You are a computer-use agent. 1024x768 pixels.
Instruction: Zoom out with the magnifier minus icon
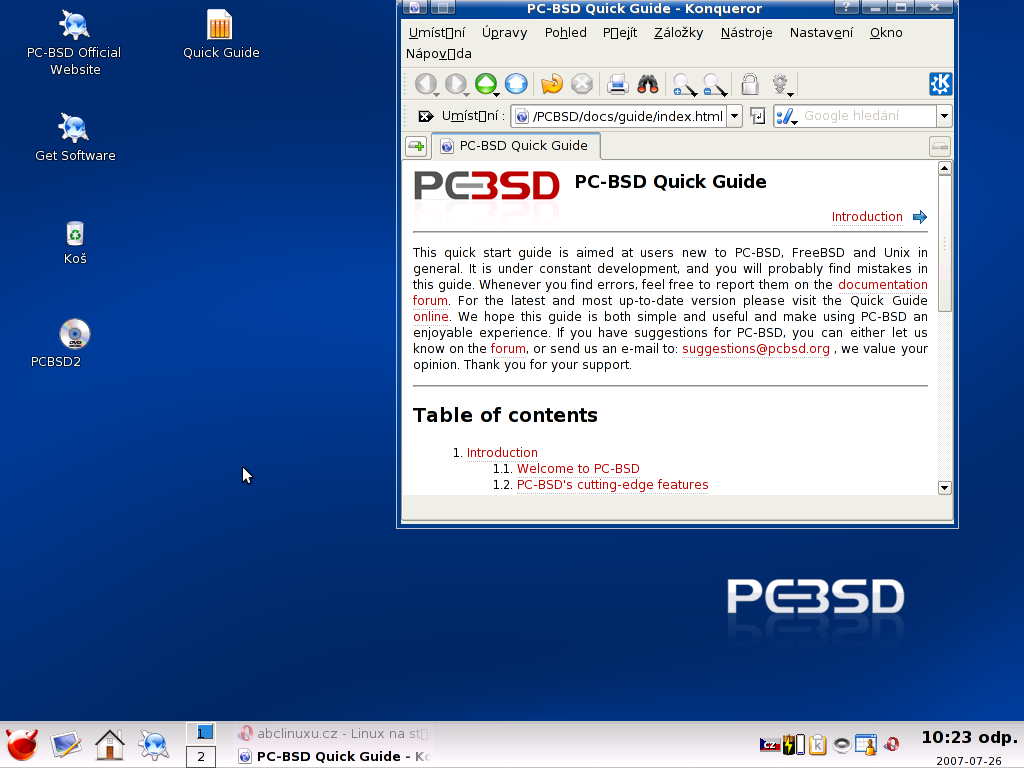pos(714,84)
